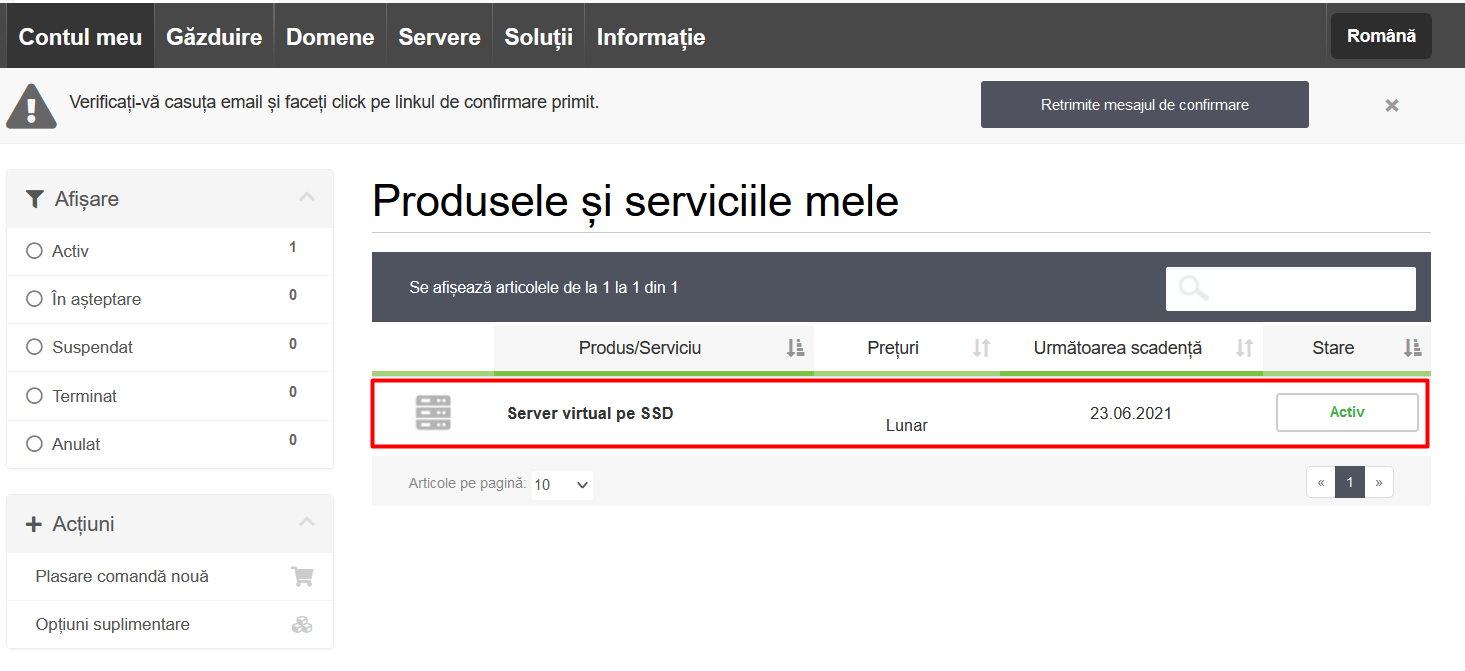Select the În așteptare filter radio button
This screenshot has width=1465, height=671.
[35, 299]
